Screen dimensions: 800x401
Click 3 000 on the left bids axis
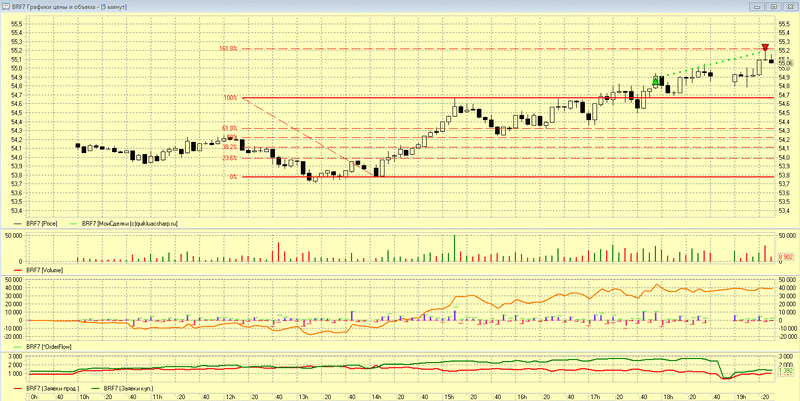(x=16, y=356)
